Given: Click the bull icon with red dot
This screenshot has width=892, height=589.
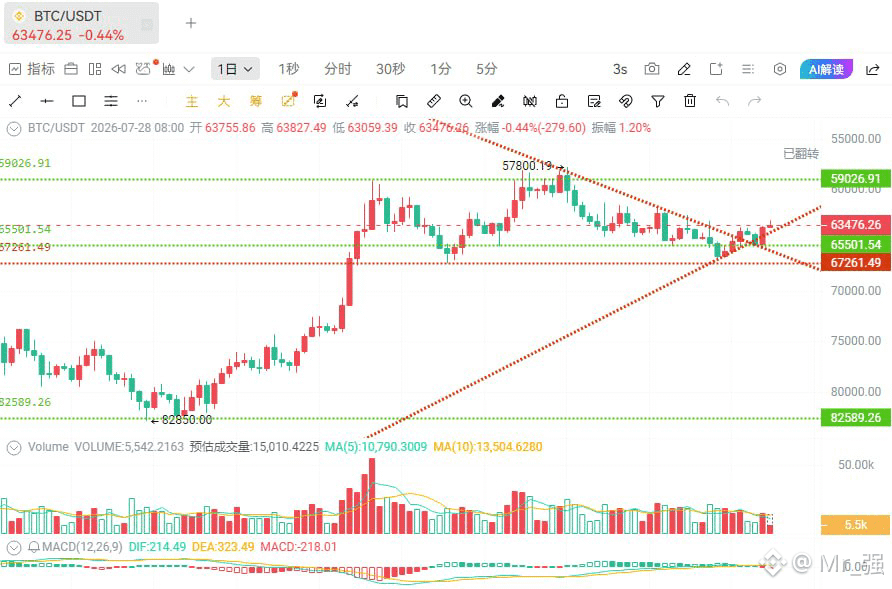Looking at the screenshot, I should point(144,68).
